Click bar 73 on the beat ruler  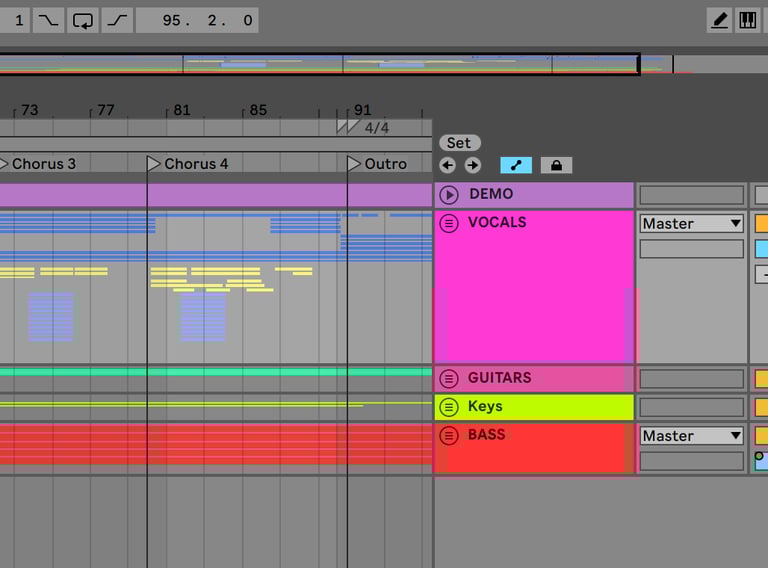coord(29,110)
